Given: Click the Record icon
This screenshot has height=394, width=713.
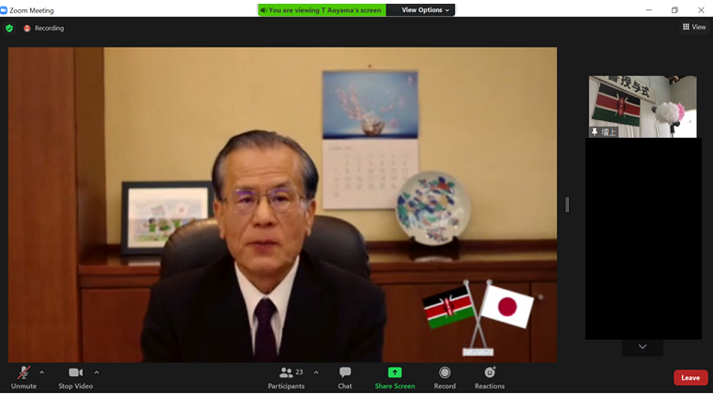Looking at the screenshot, I should point(445,373).
